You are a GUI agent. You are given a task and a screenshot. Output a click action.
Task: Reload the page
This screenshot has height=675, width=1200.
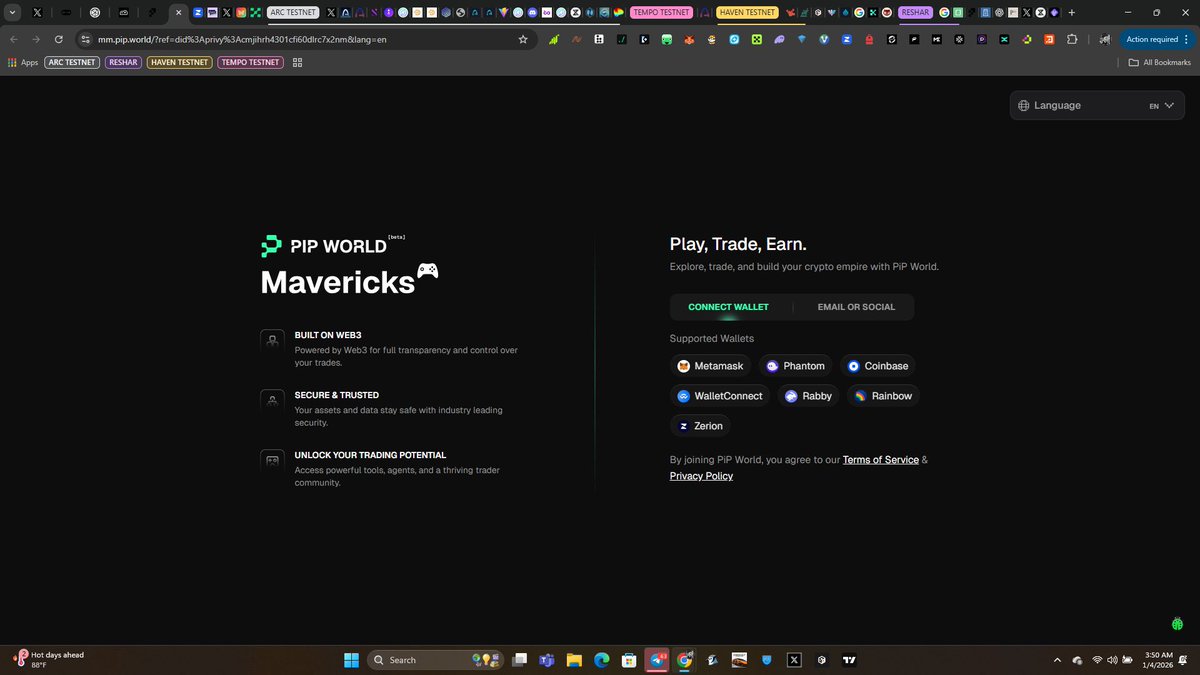pos(59,39)
